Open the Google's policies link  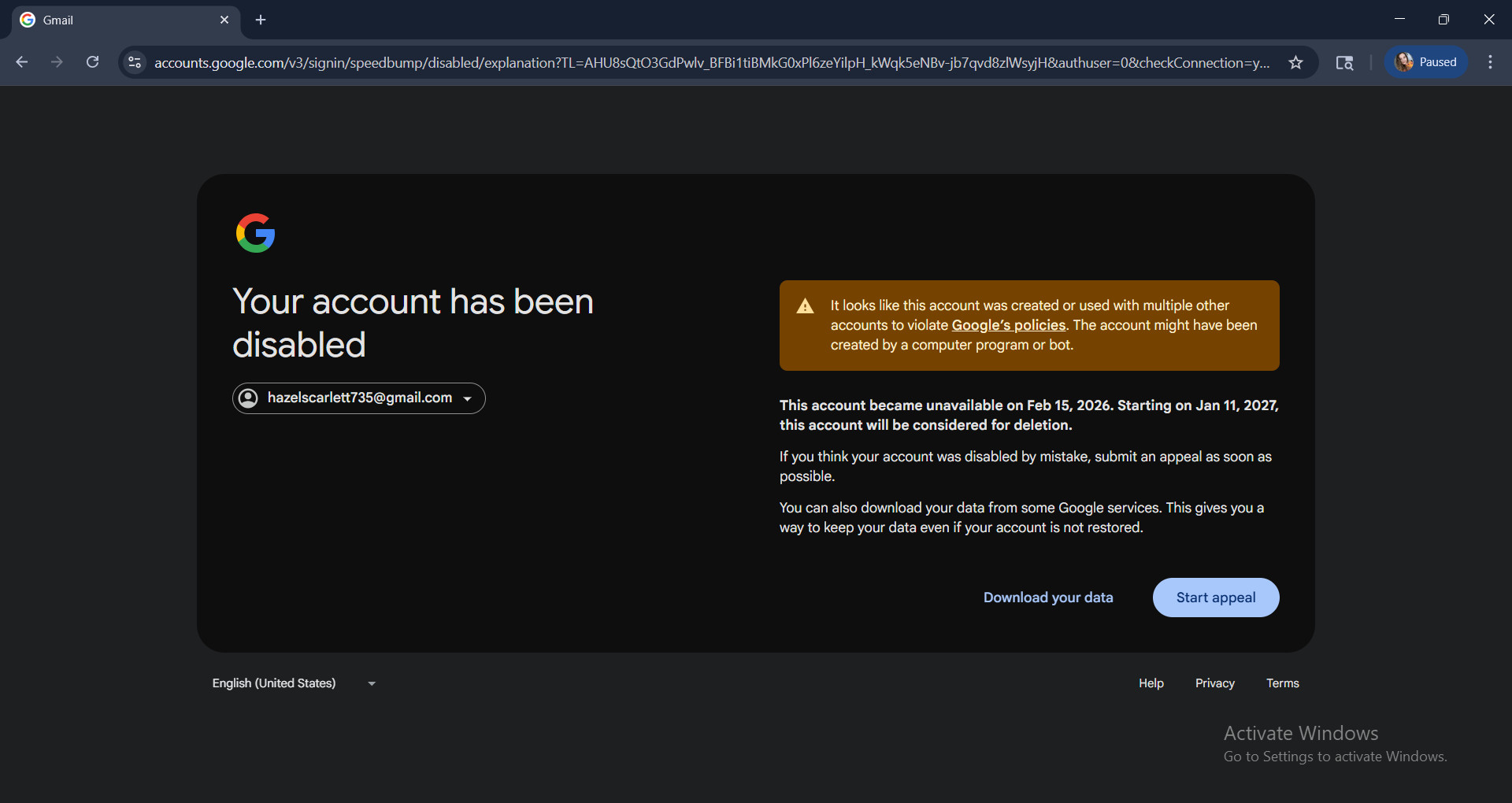coord(1008,325)
